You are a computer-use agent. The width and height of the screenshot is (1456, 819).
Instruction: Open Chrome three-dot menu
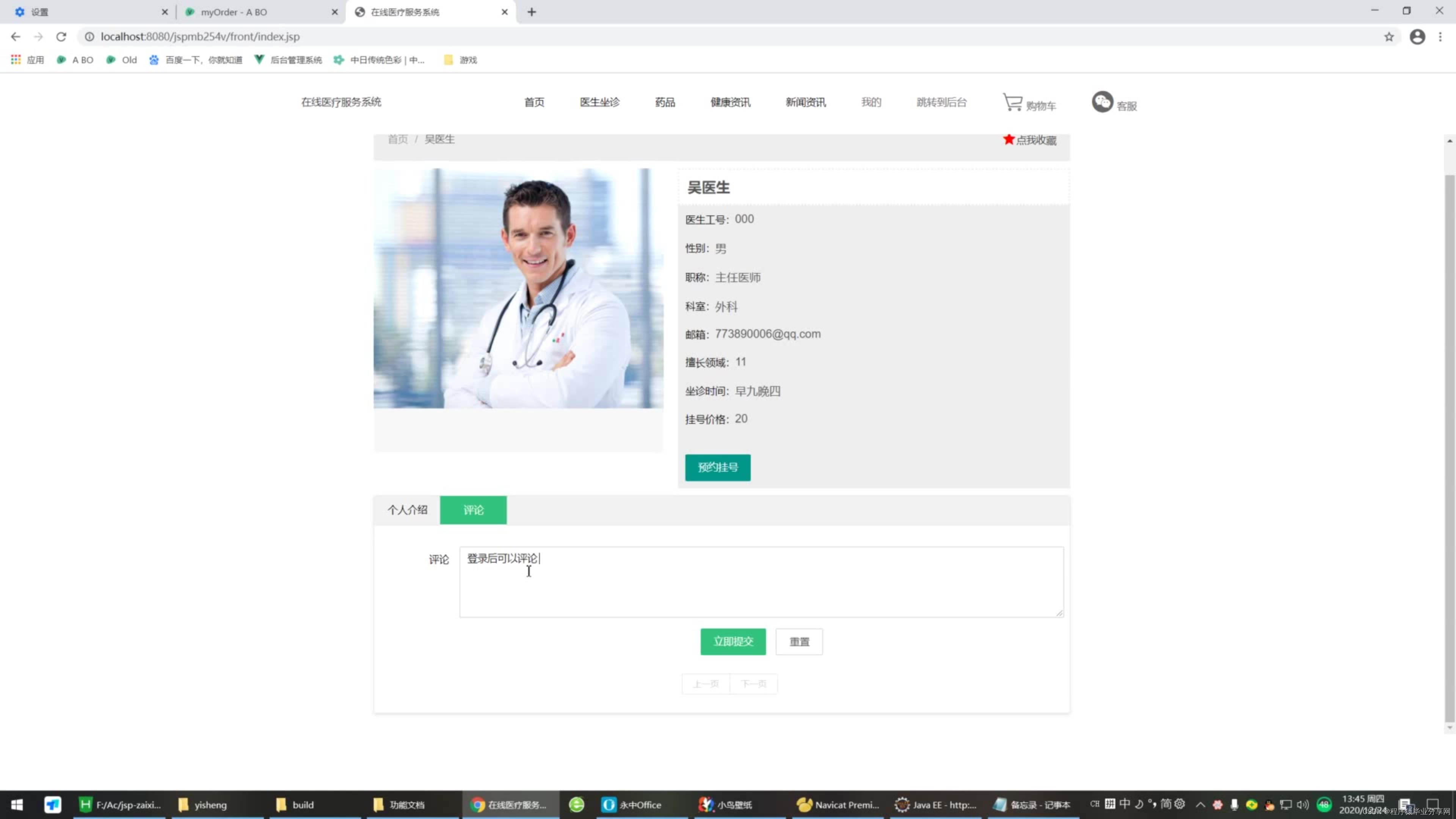click(1440, 37)
